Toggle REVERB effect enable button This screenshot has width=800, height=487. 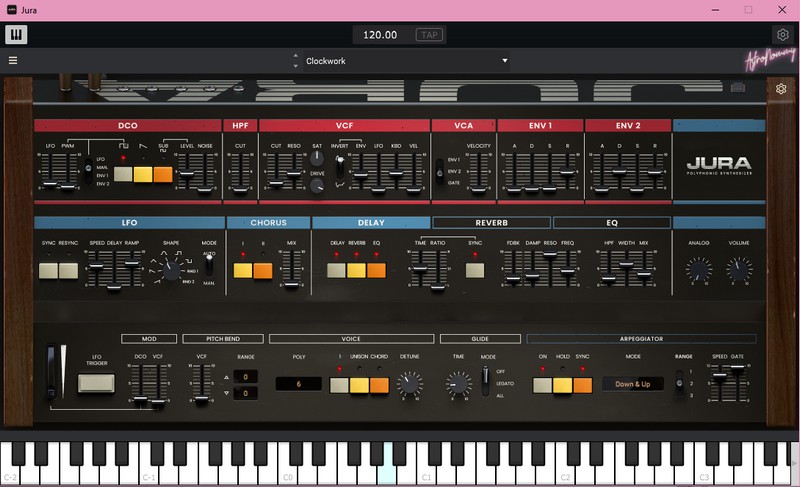pos(356,271)
